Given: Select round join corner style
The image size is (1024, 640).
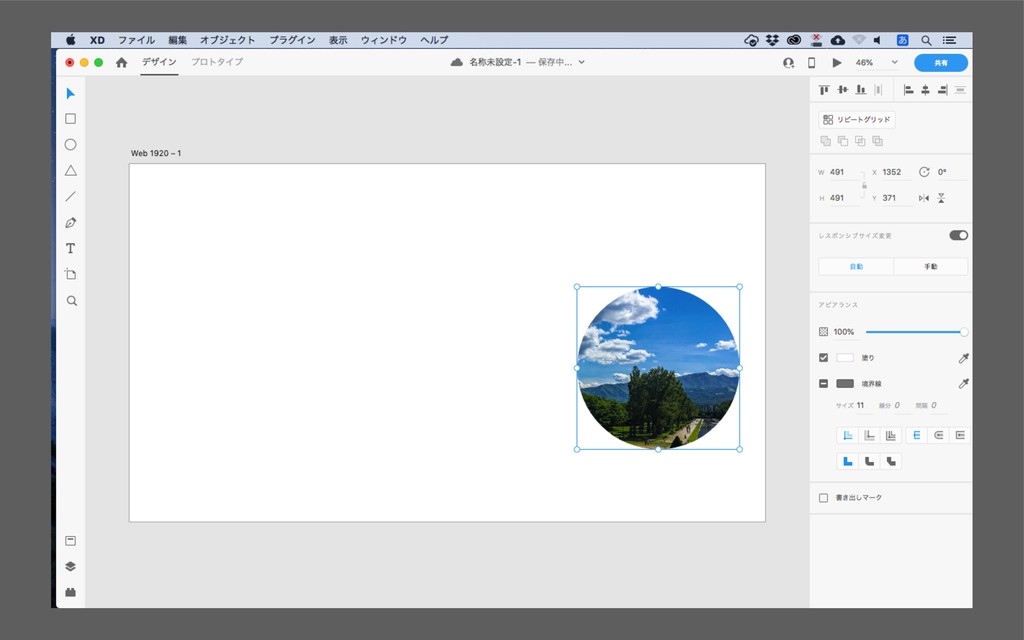Looking at the screenshot, I should [x=869, y=461].
